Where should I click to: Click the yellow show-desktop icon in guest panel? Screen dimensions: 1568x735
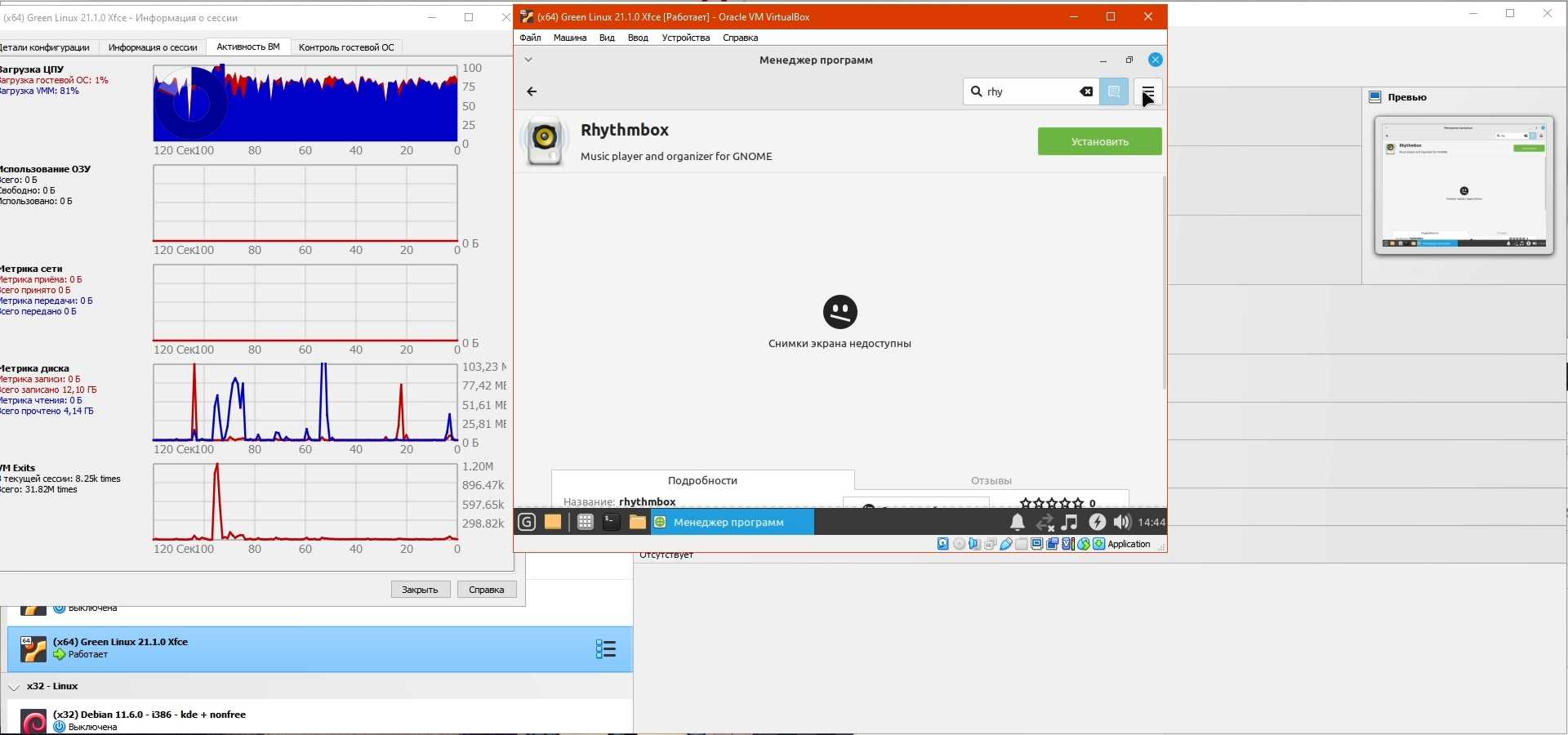(553, 522)
